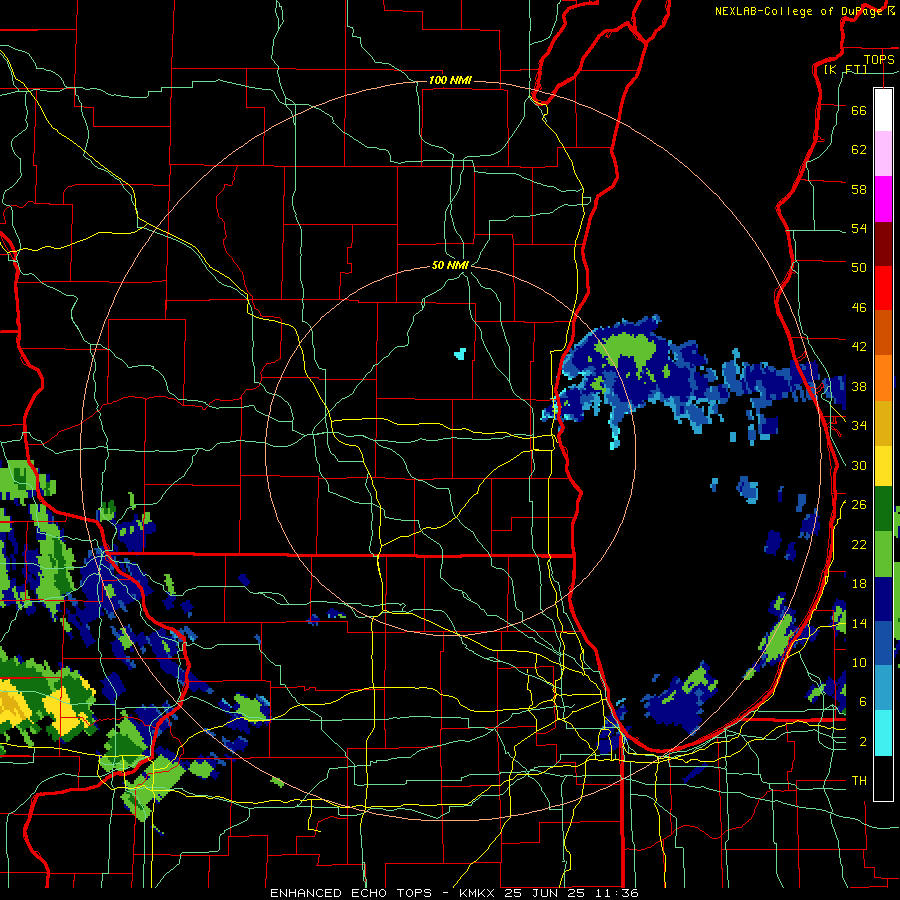Click the '11:36' timestamp
The image size is (900, 900).
click(x=617, y=893)
